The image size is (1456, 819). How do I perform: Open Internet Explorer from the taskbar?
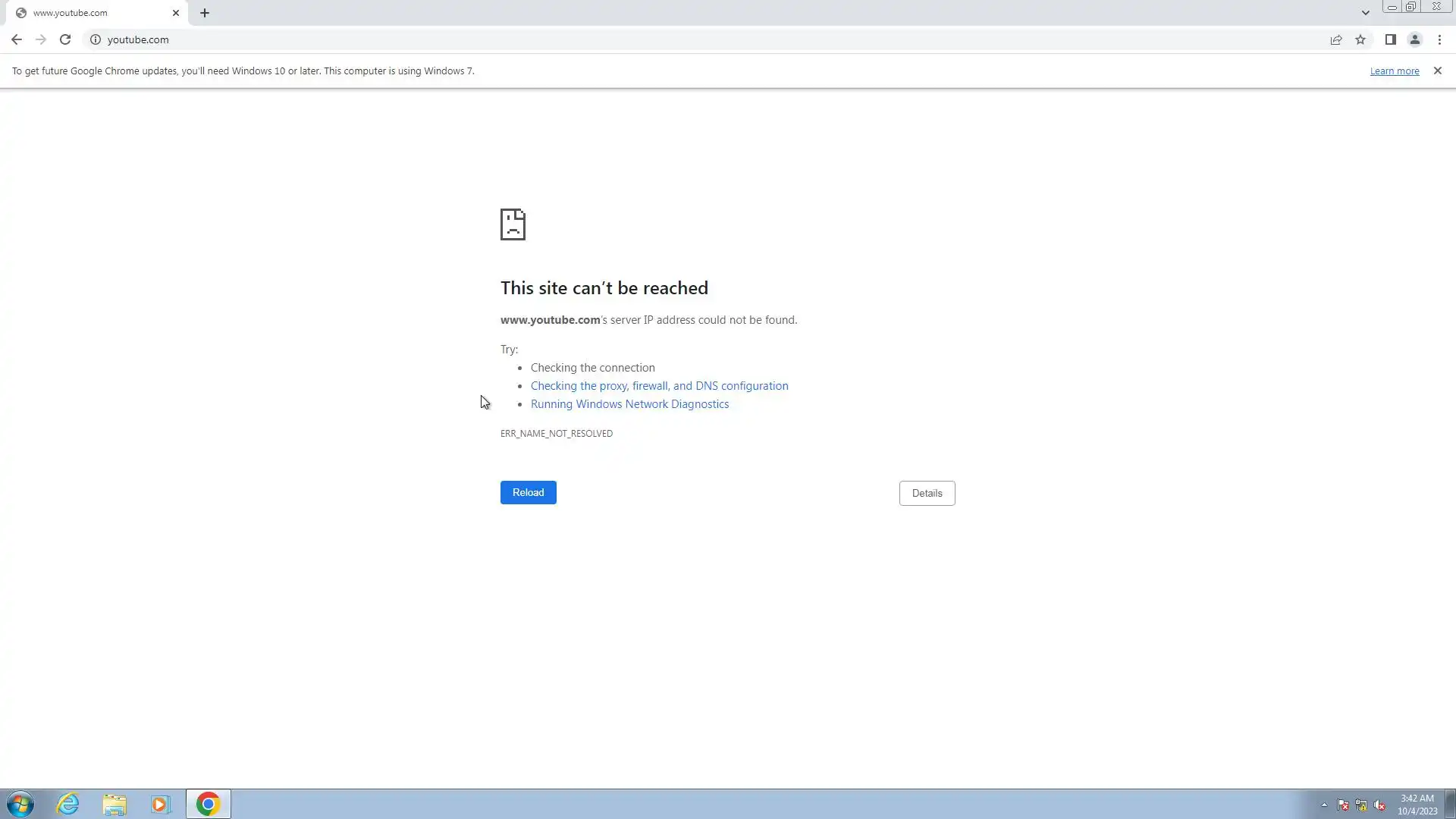(x=68, y=804)
